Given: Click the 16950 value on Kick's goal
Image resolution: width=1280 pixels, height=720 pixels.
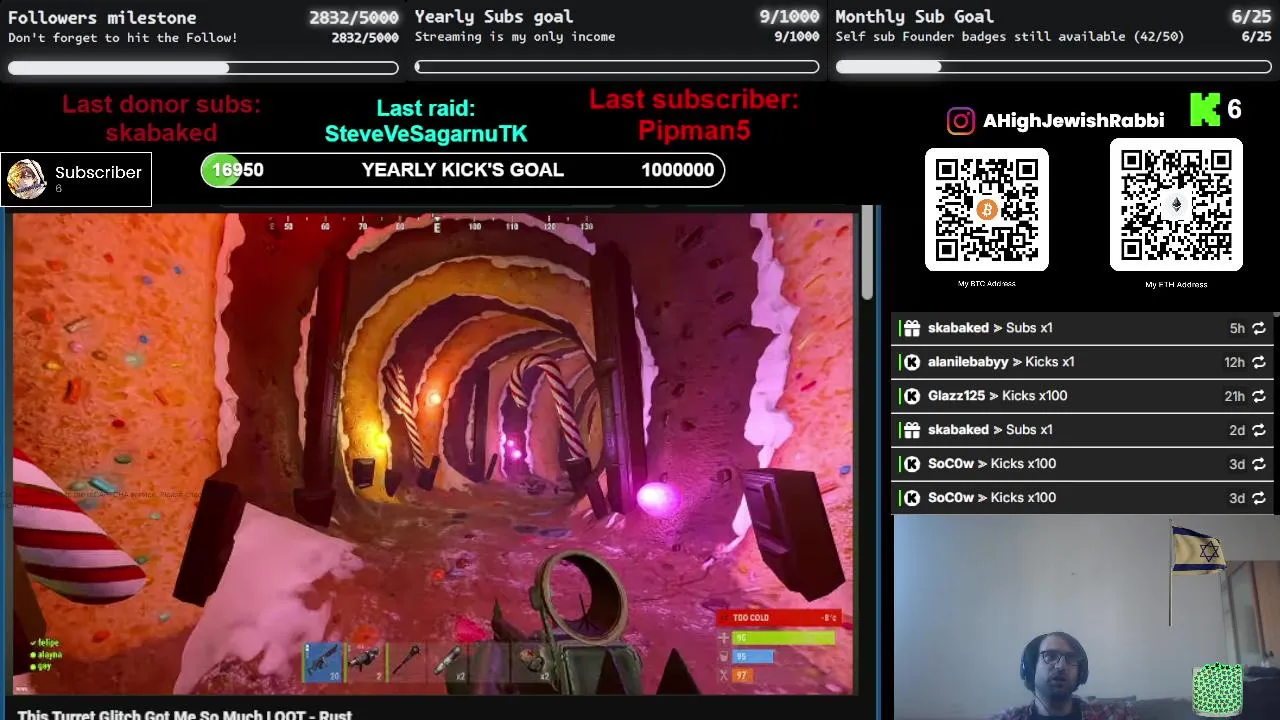Looking at the screenshot, I should pos(238,170).
